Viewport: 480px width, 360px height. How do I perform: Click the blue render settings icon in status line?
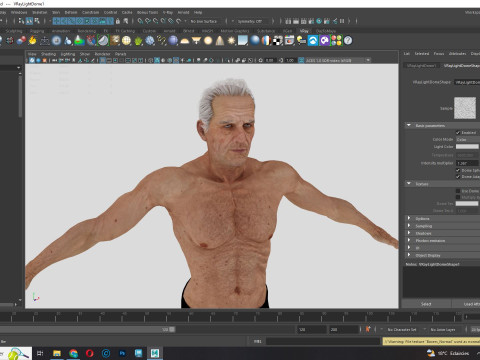point(319,21)
